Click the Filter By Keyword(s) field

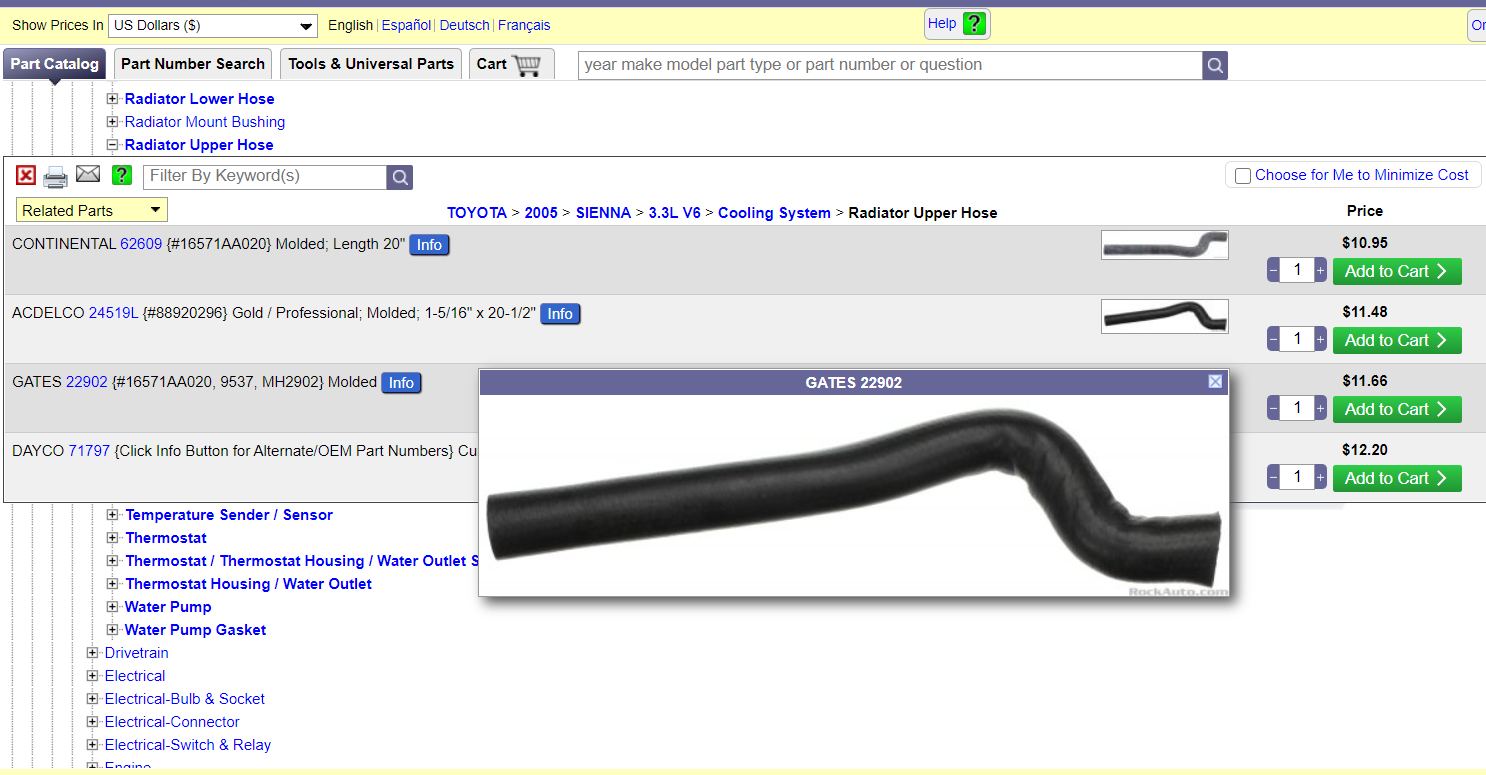coord(265,177)
